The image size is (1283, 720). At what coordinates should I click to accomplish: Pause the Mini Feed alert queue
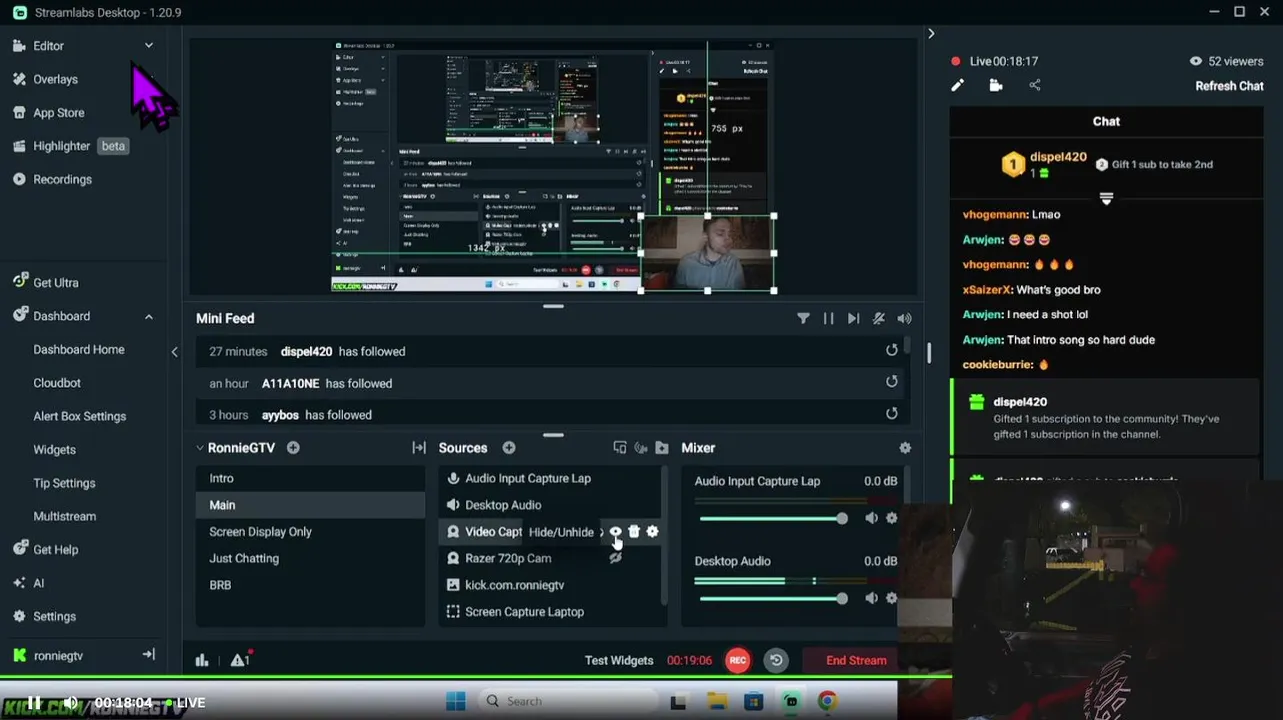tap(828, 318)
